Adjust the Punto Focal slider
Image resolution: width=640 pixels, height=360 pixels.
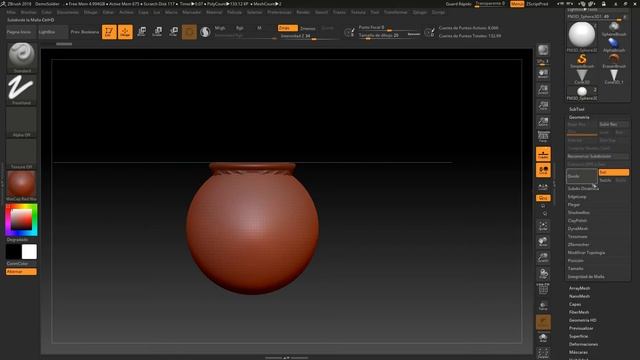click(389, 27)
